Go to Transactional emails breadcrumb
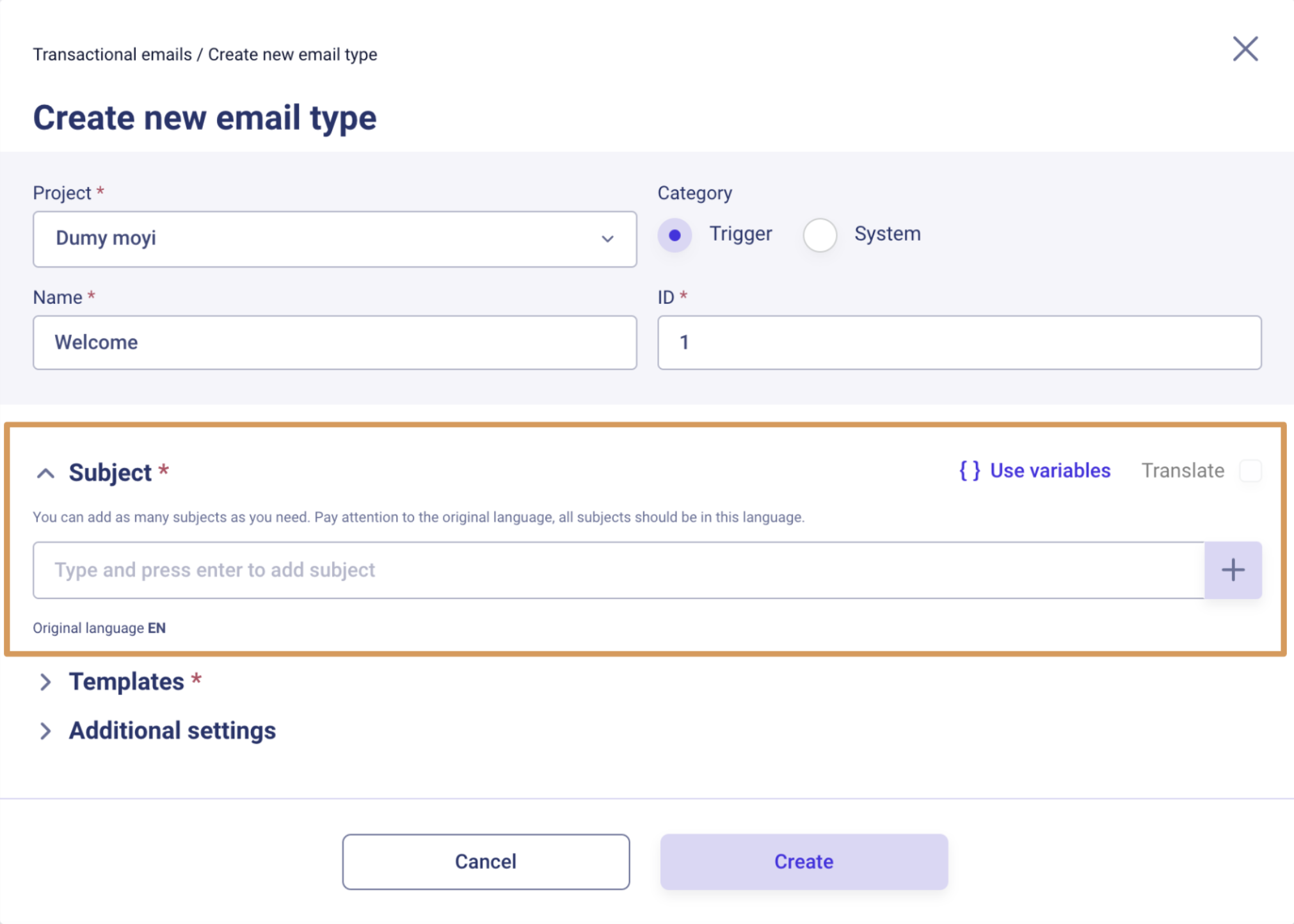Viewport: 1294px width, 924px height. pyautogui.click(x=112, y=54)
